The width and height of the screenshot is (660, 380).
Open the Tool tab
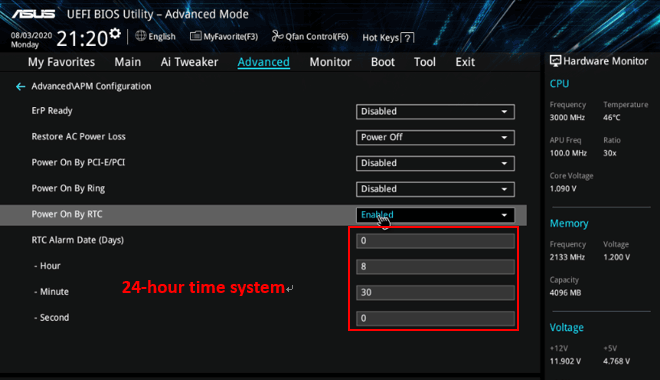pos(425,62)
